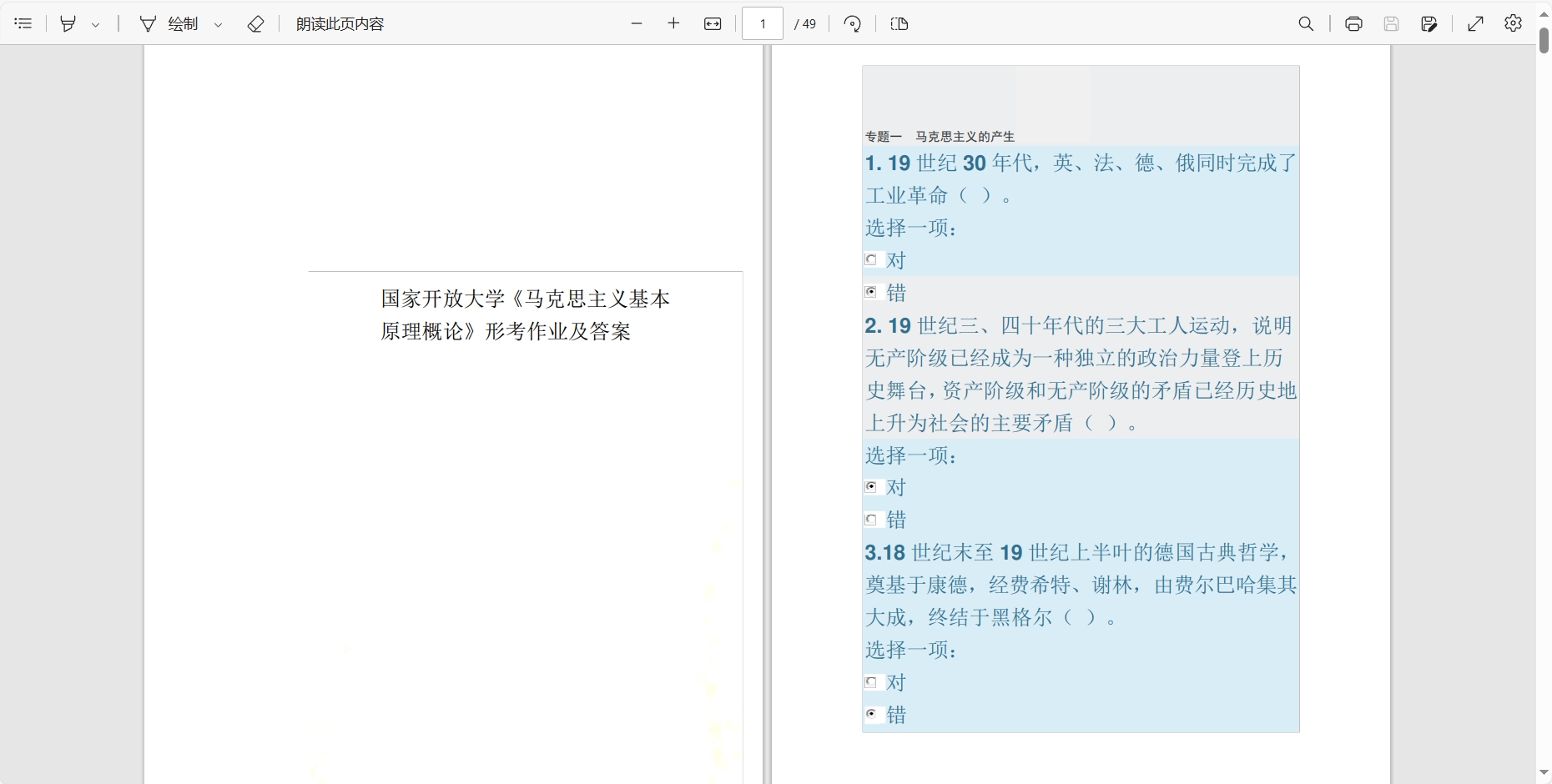Click 朗读此页内容 read aloud button

click(x=340, y=23)
